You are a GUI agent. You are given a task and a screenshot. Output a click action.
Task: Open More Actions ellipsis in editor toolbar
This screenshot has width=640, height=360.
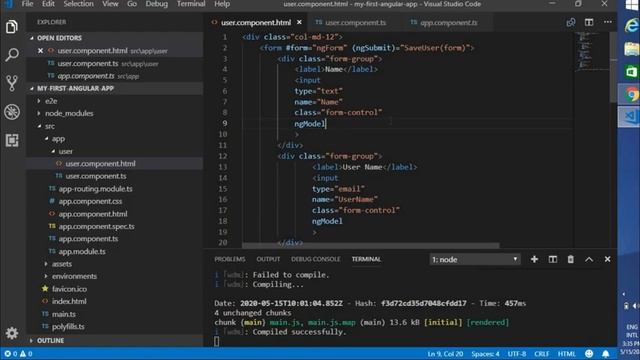click(608, 22)
